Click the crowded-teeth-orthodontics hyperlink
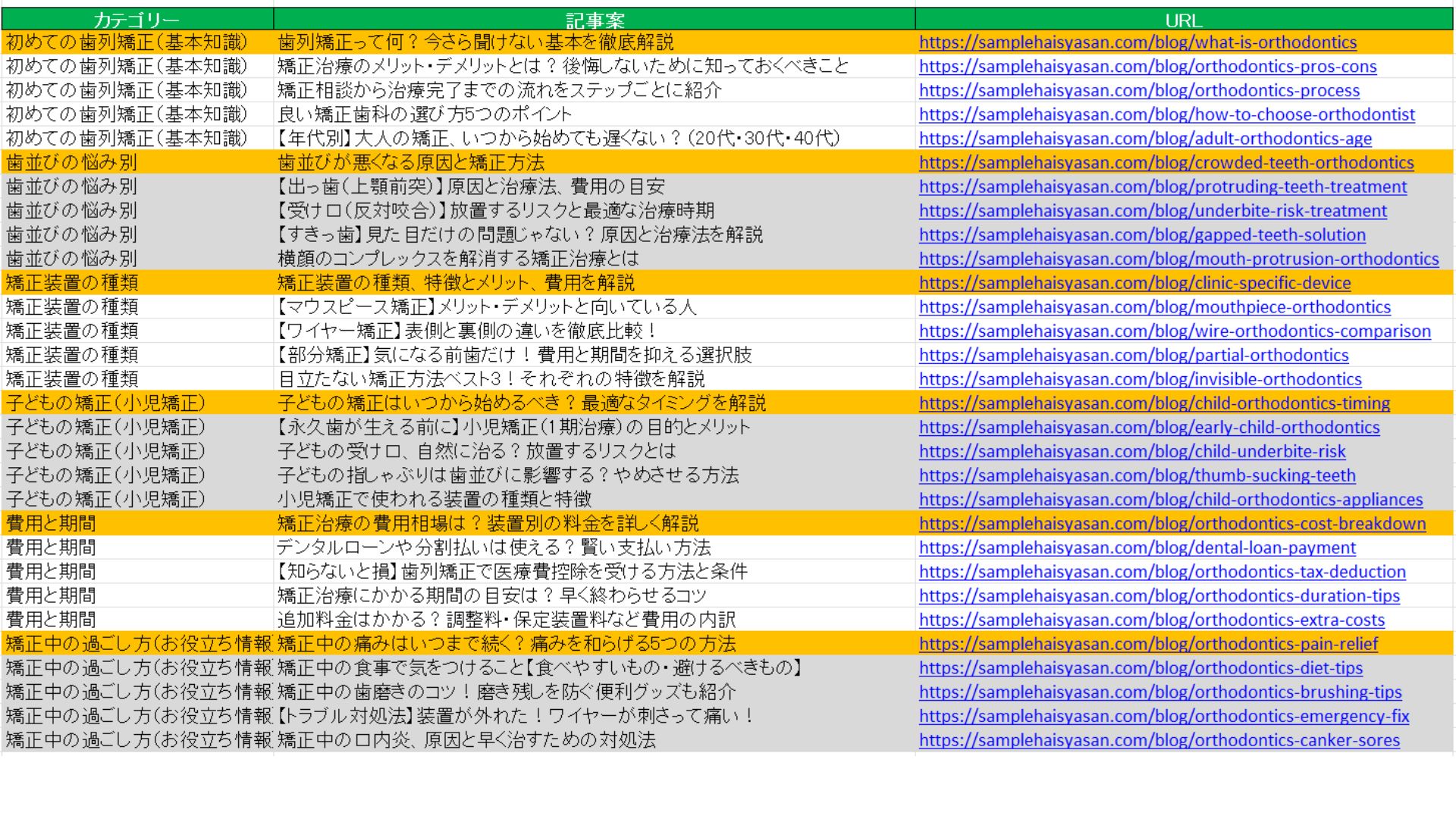 (x=1166, y=163)
